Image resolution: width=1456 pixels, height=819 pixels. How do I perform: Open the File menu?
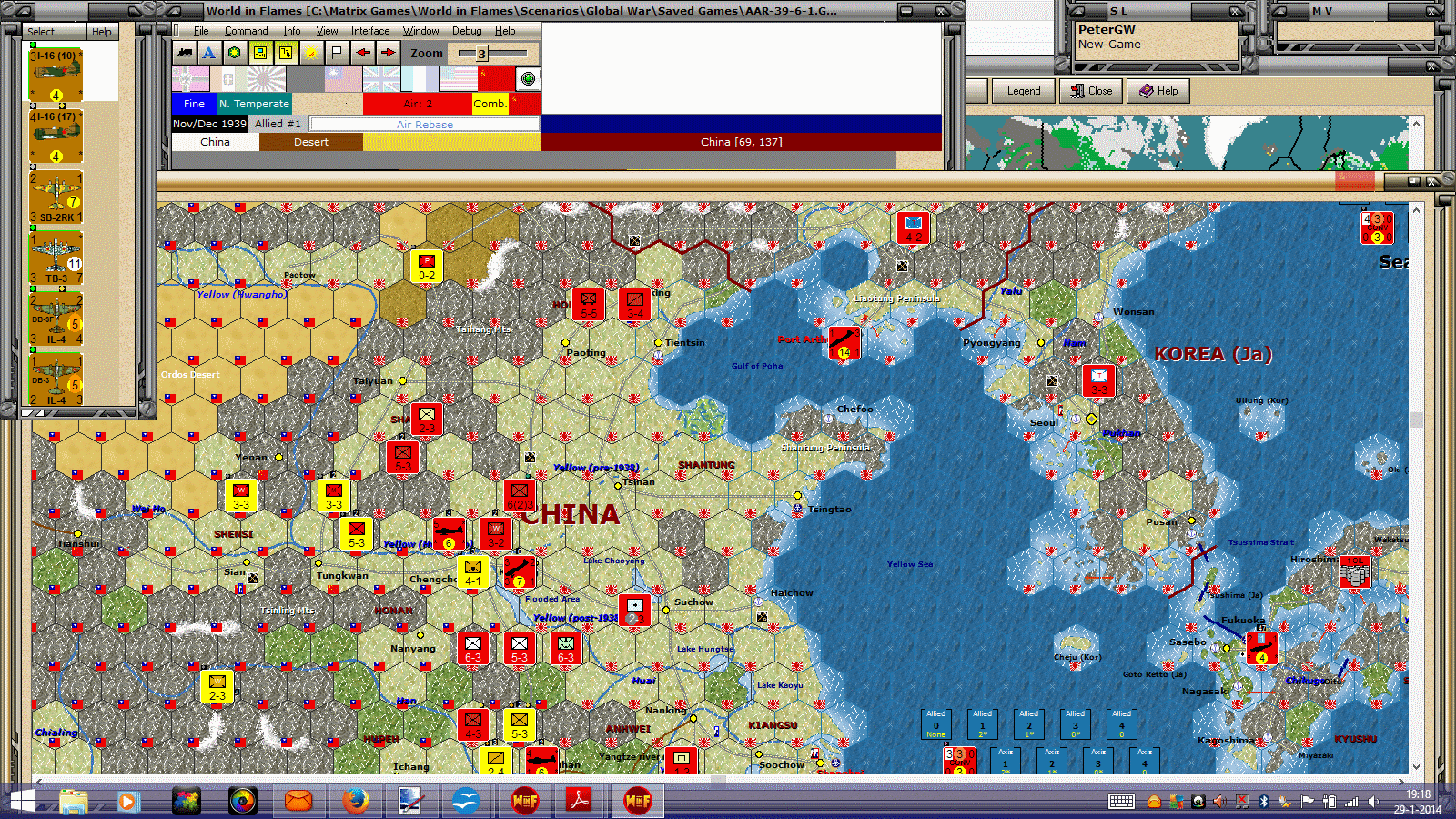click(201, 31)
